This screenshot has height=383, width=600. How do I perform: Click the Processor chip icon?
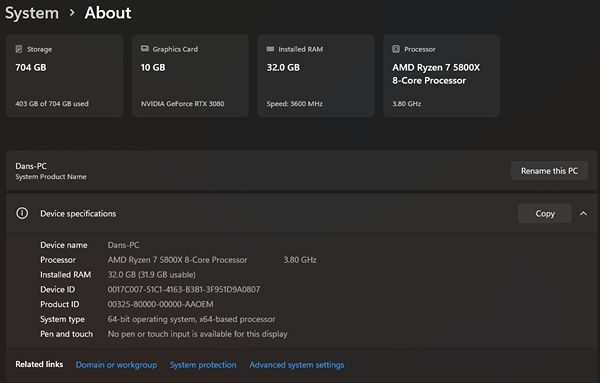pos(396,49)
